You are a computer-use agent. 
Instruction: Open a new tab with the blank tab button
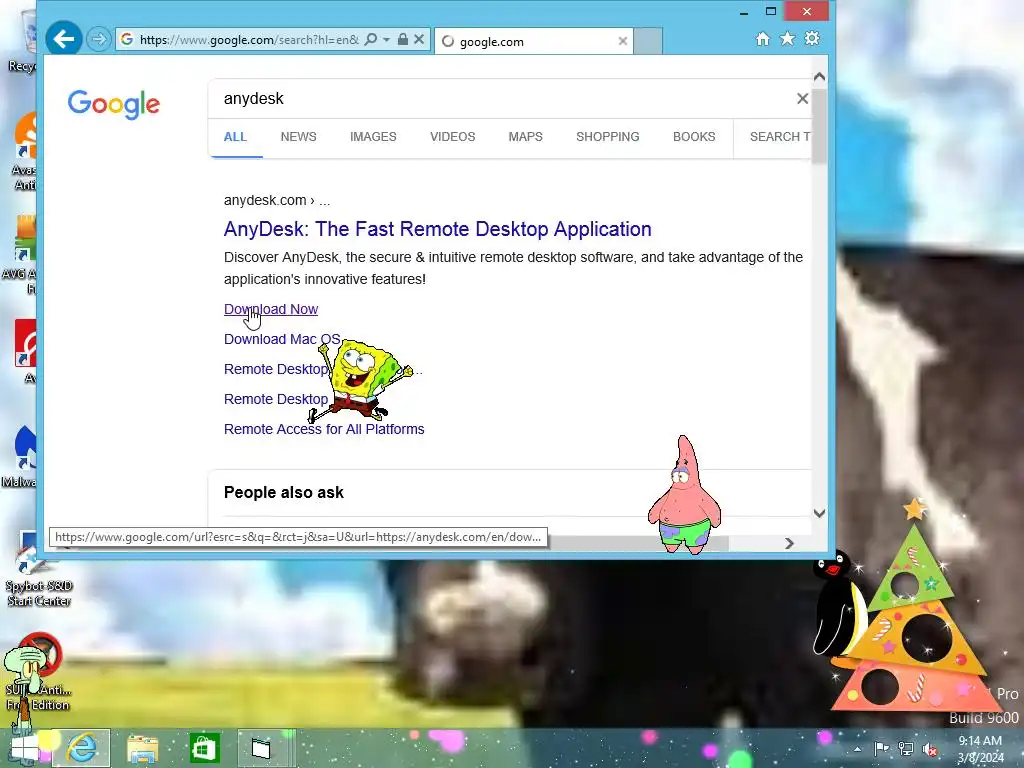(648, 41)
